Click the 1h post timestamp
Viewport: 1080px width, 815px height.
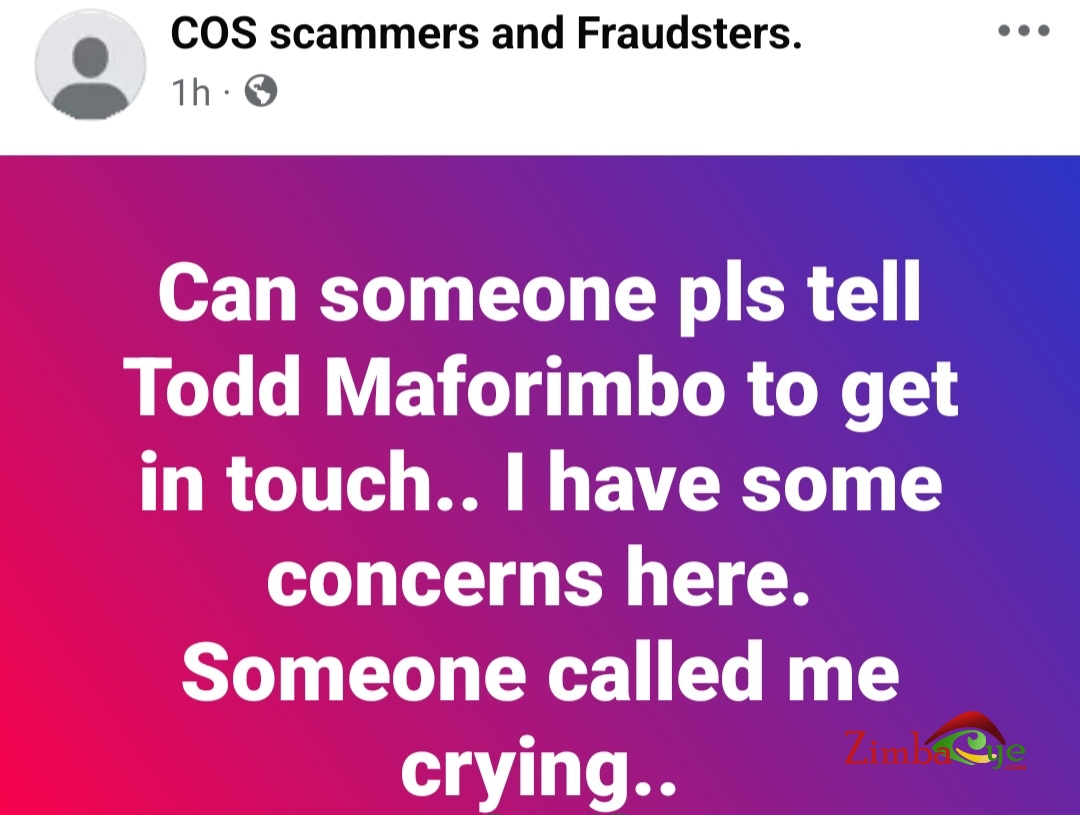tap(190, 92)
